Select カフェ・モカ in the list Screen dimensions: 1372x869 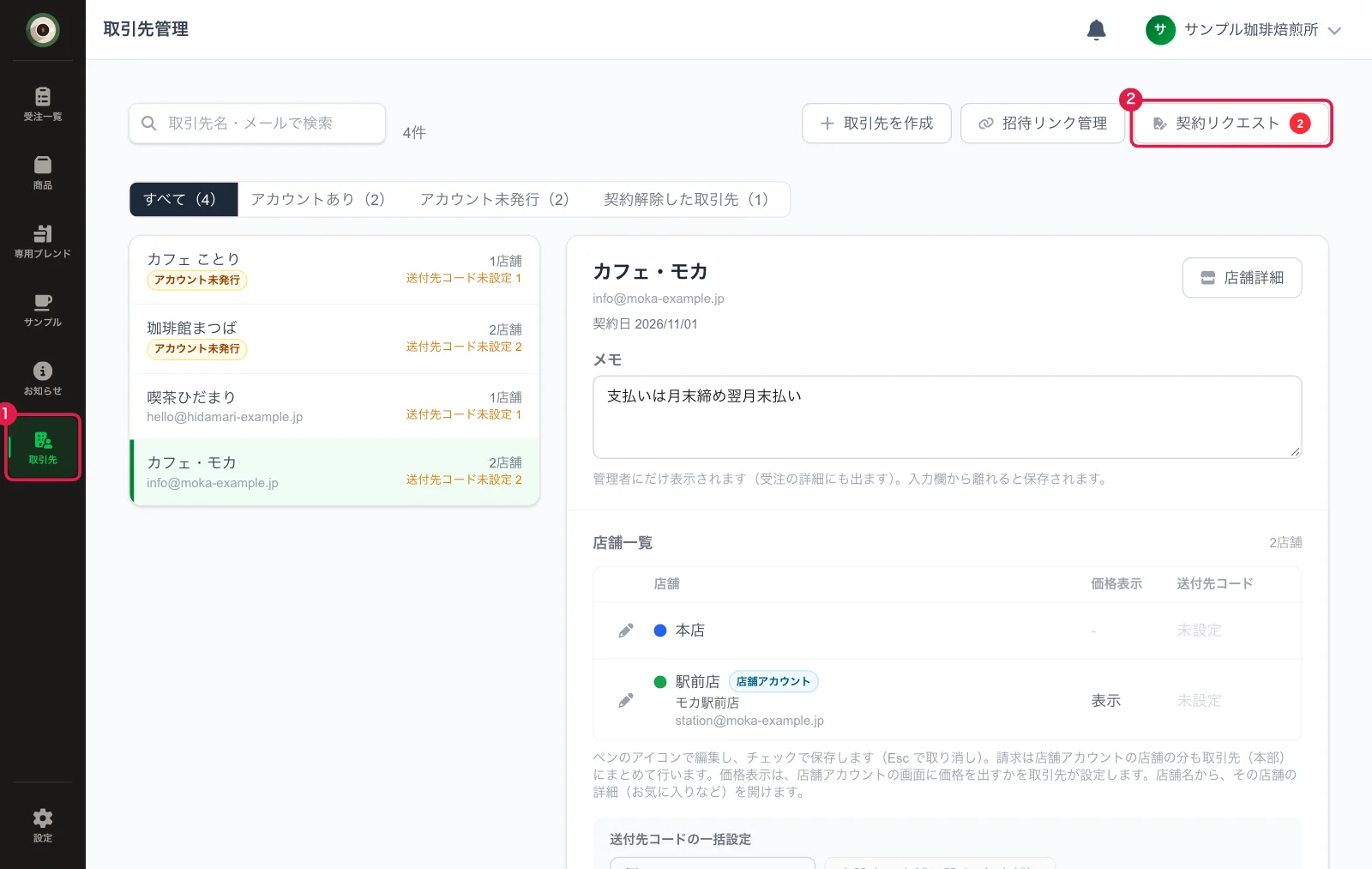coord(334,472)
